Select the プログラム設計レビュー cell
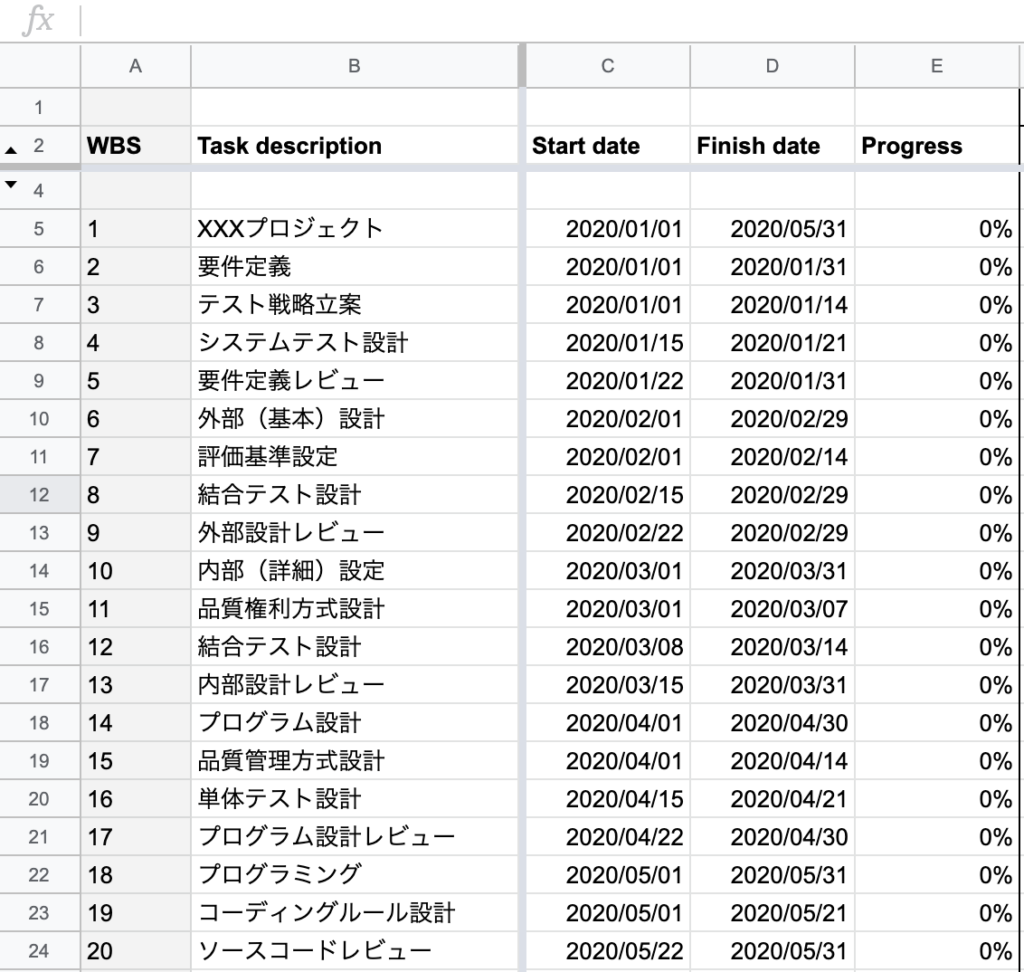The height and width of the screenshot is (972, 1024). point(354,837)
